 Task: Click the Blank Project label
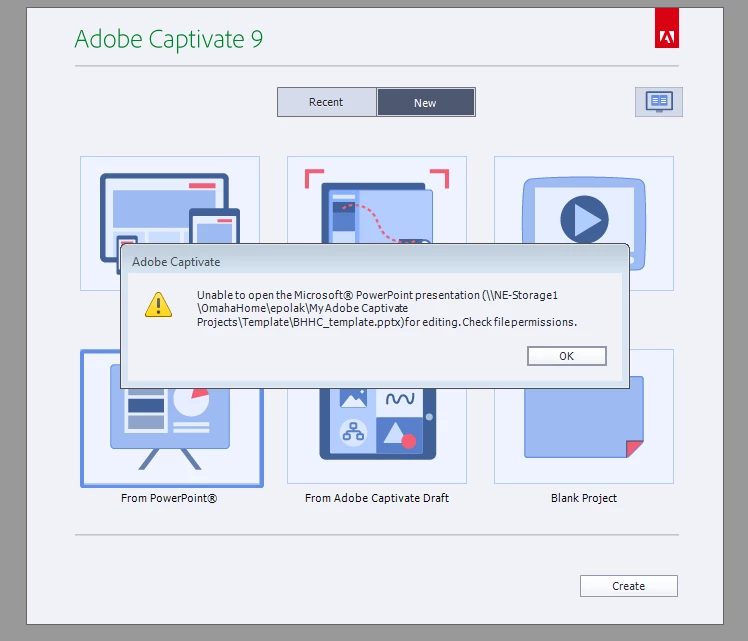(584, 498)
